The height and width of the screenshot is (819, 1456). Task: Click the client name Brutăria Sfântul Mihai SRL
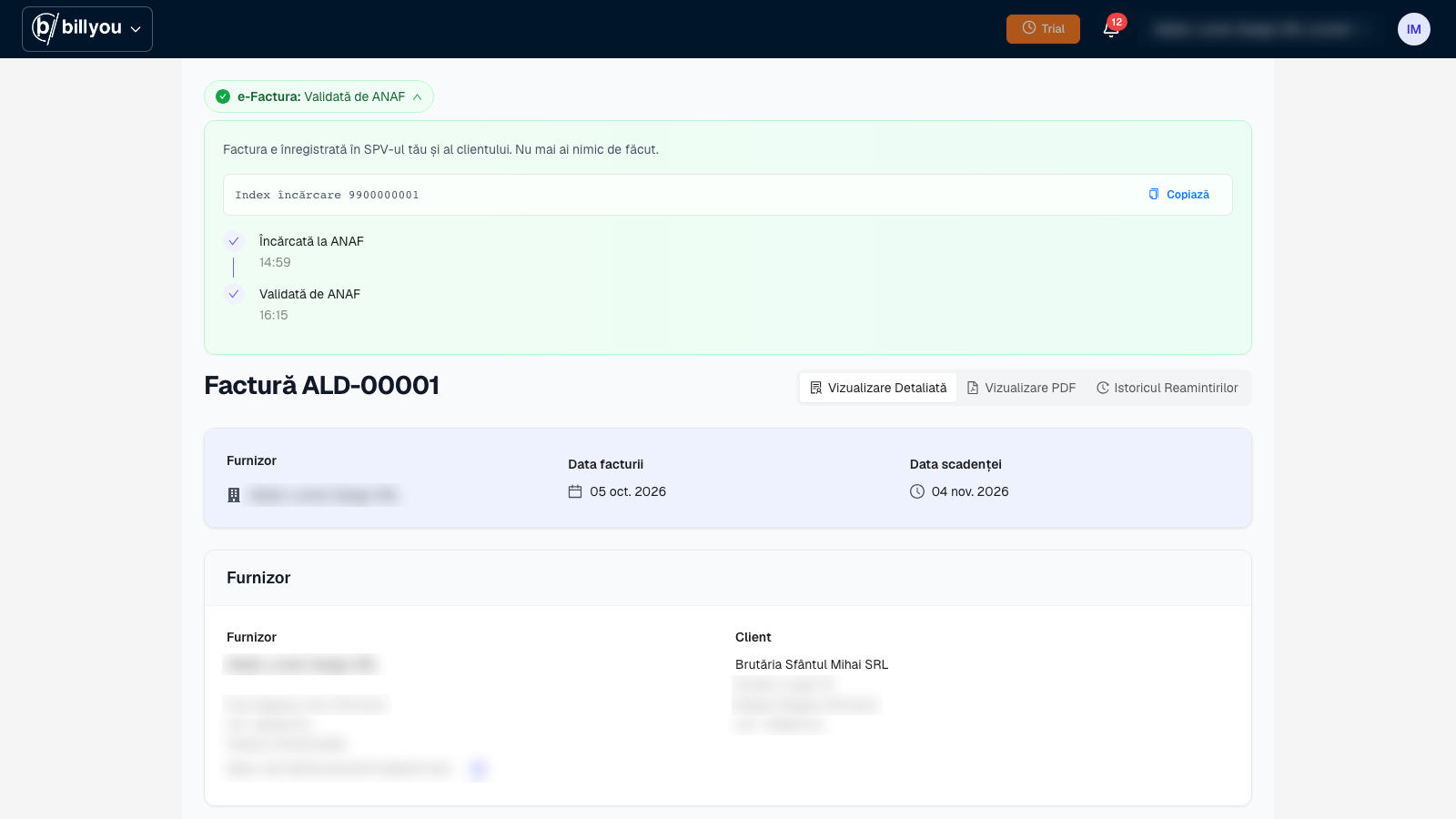click(x=812, y=664)
